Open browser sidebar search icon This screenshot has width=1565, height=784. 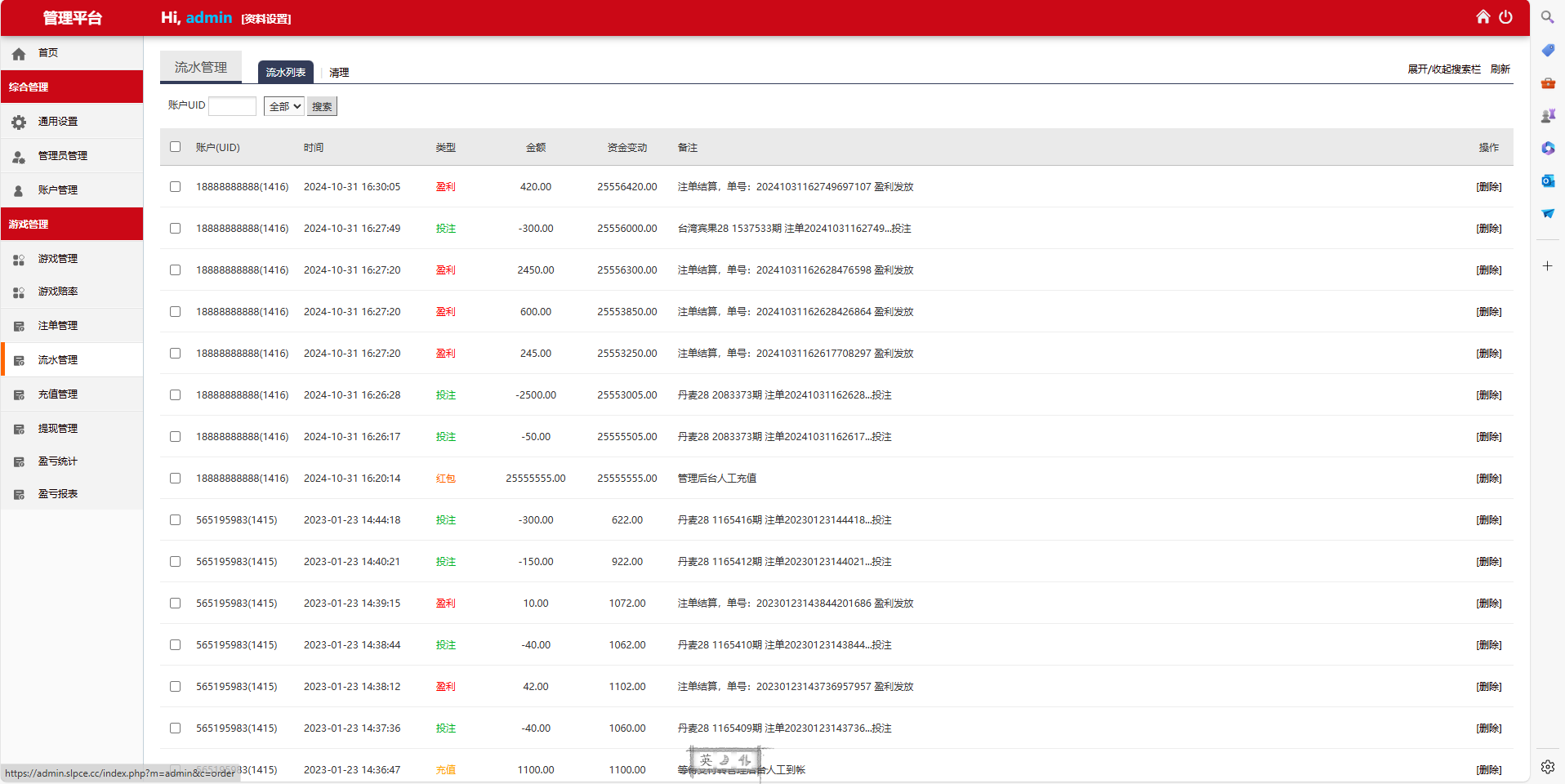click(x=1547, y=16)
